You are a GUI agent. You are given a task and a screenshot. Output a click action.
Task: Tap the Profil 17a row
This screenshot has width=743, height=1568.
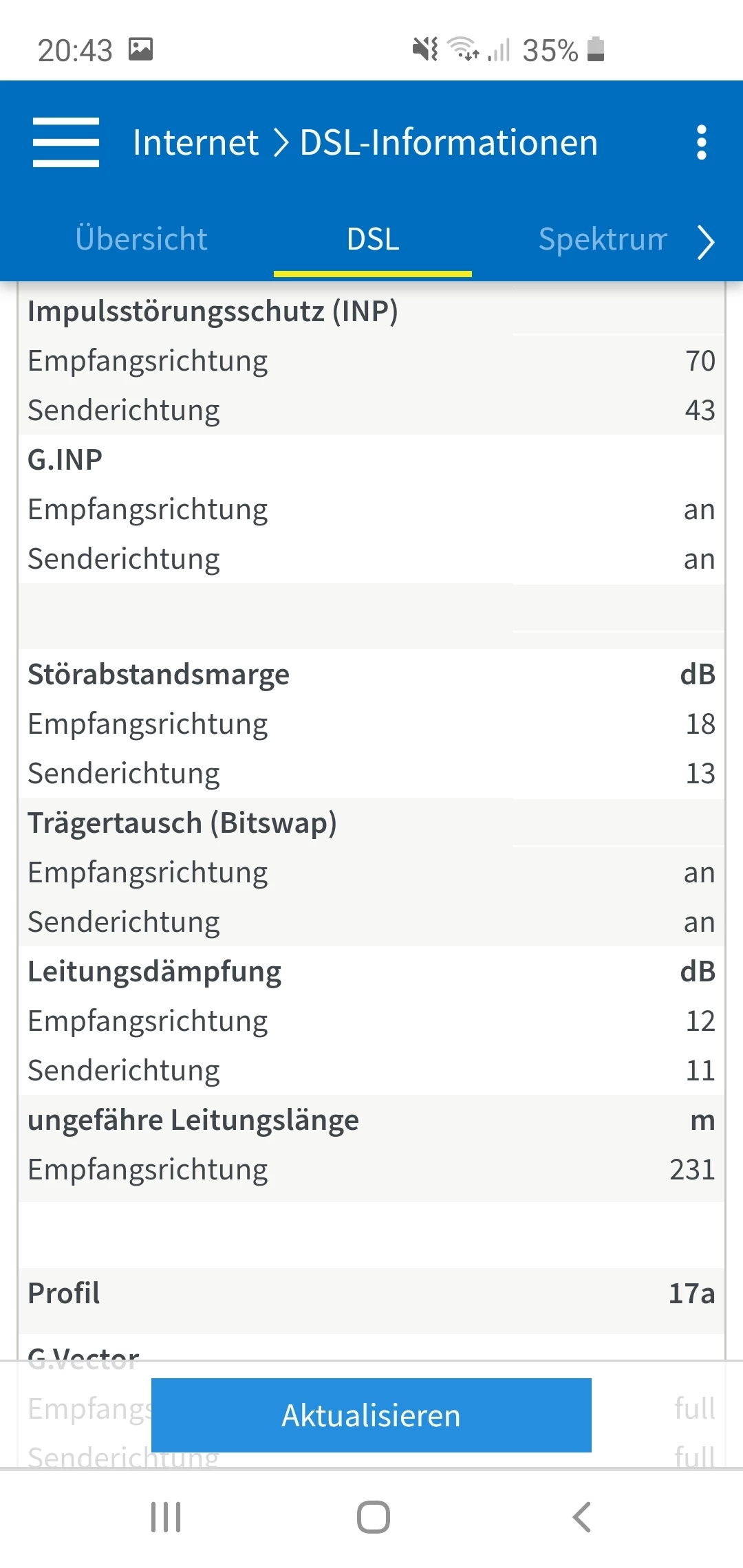(371, 1294)
